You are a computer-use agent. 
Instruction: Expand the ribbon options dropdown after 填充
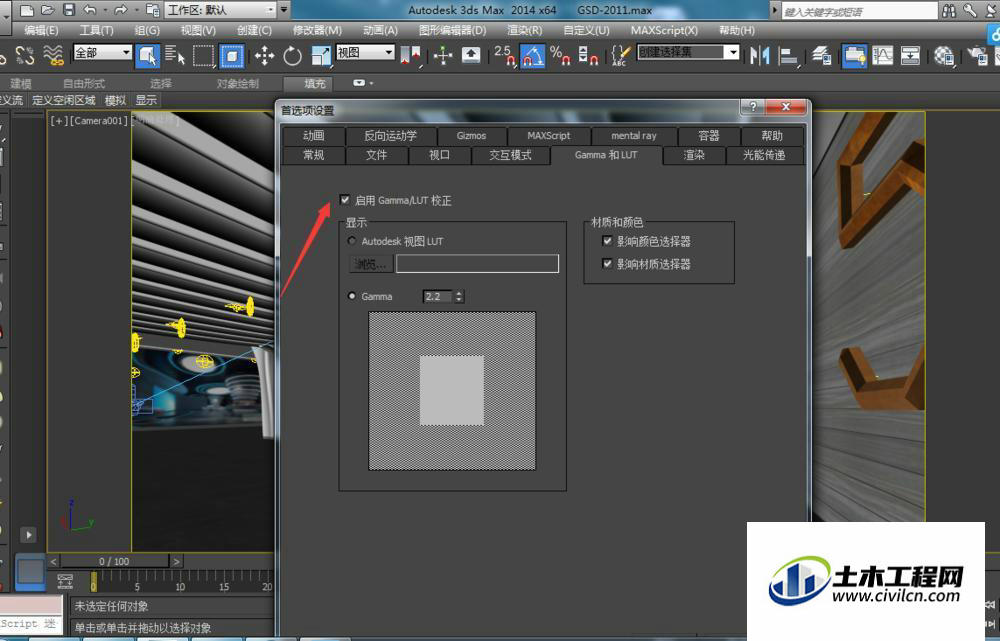pyautogui.click(x=364, y=83)
